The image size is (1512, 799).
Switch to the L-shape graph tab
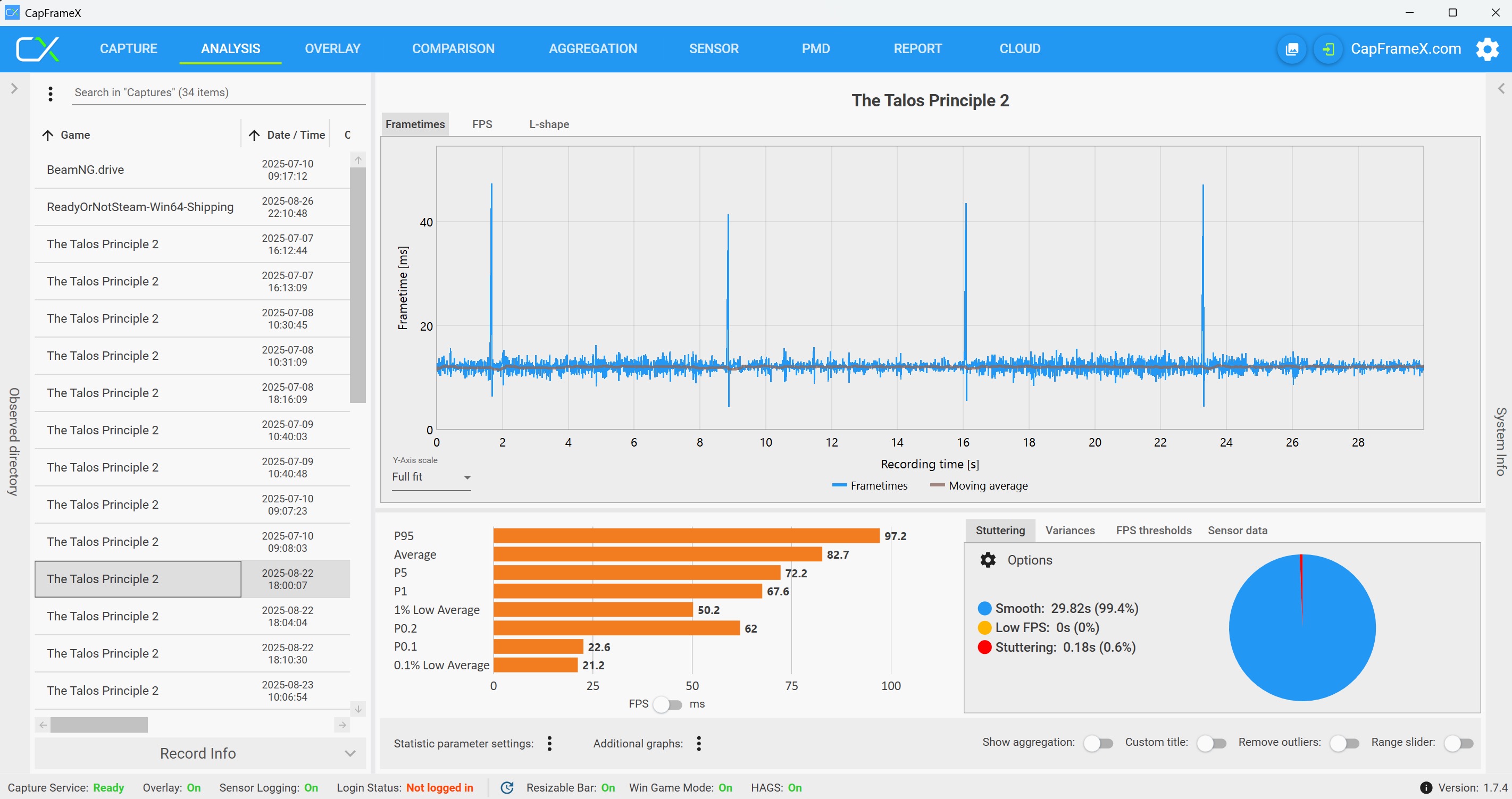(x=549, y=124)
